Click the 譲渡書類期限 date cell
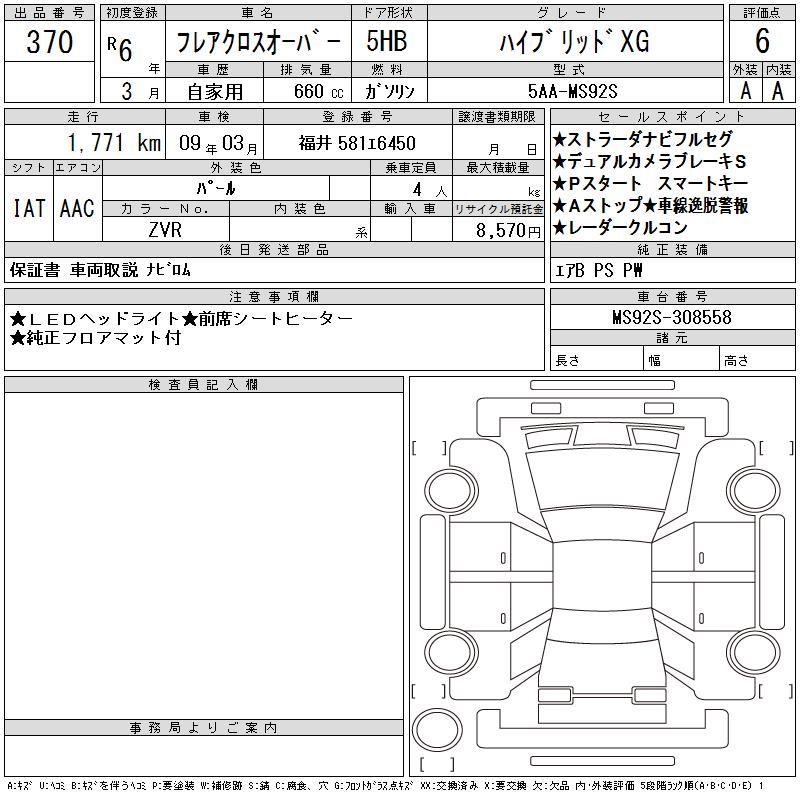 (x=498, y=142)
